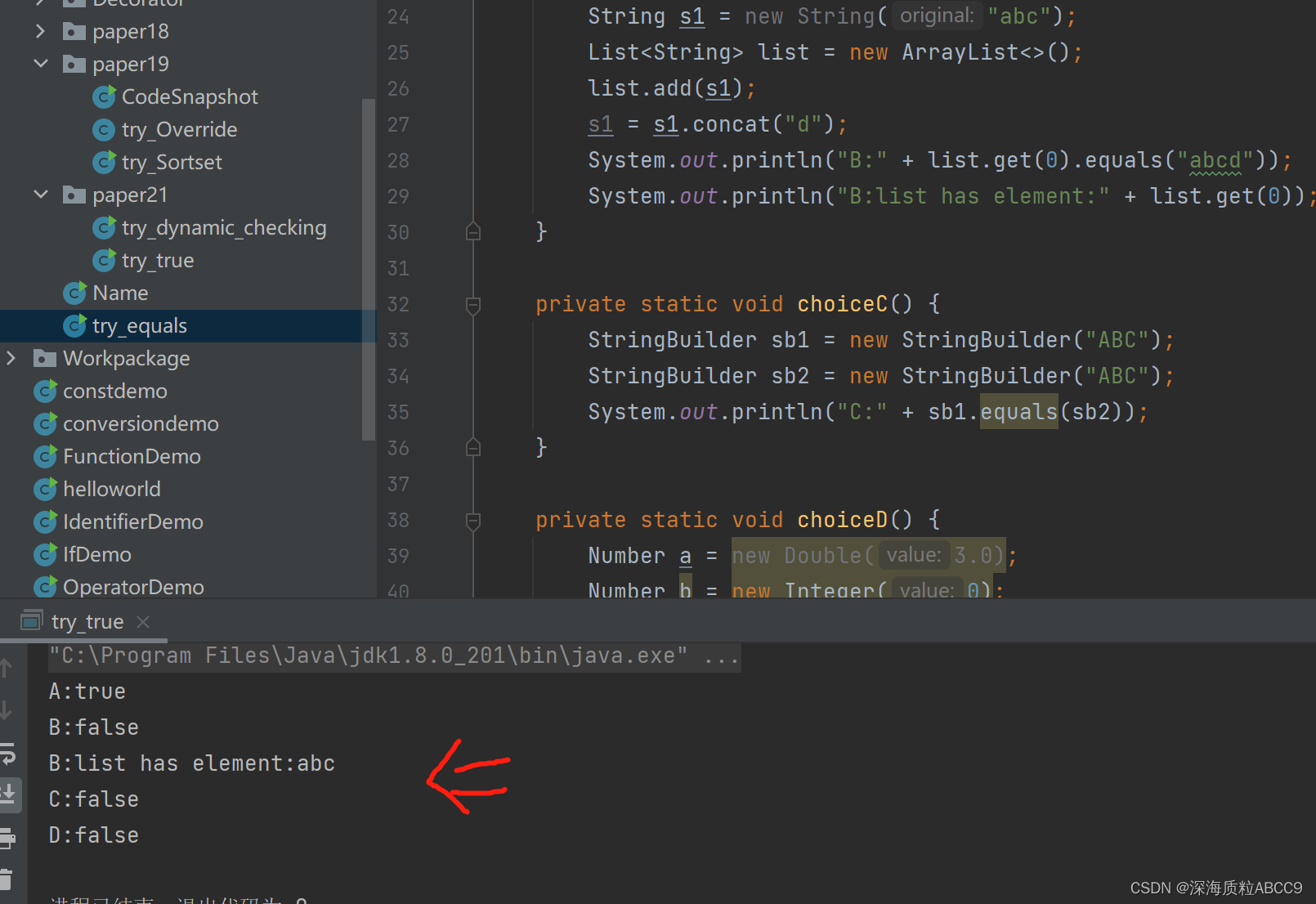Click the run window icon beside try_true tab

[32, 621]
